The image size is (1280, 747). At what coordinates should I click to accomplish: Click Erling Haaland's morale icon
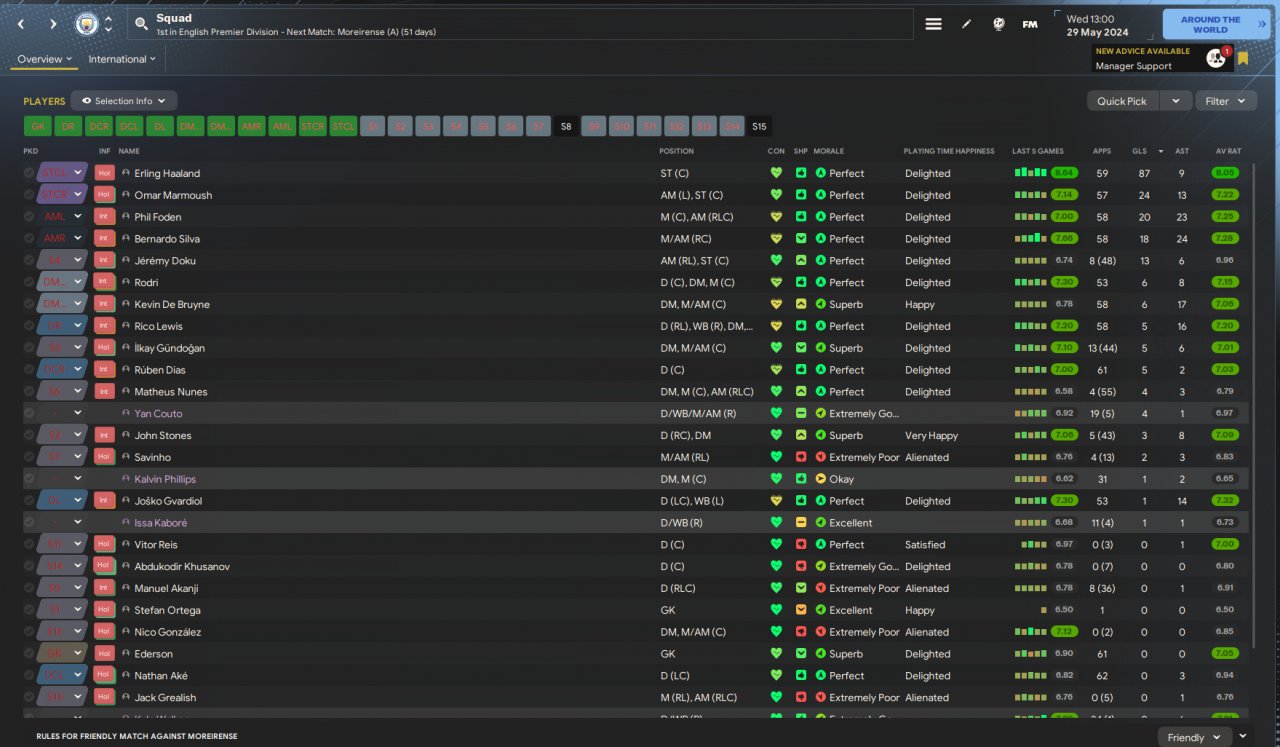point(820,173)
